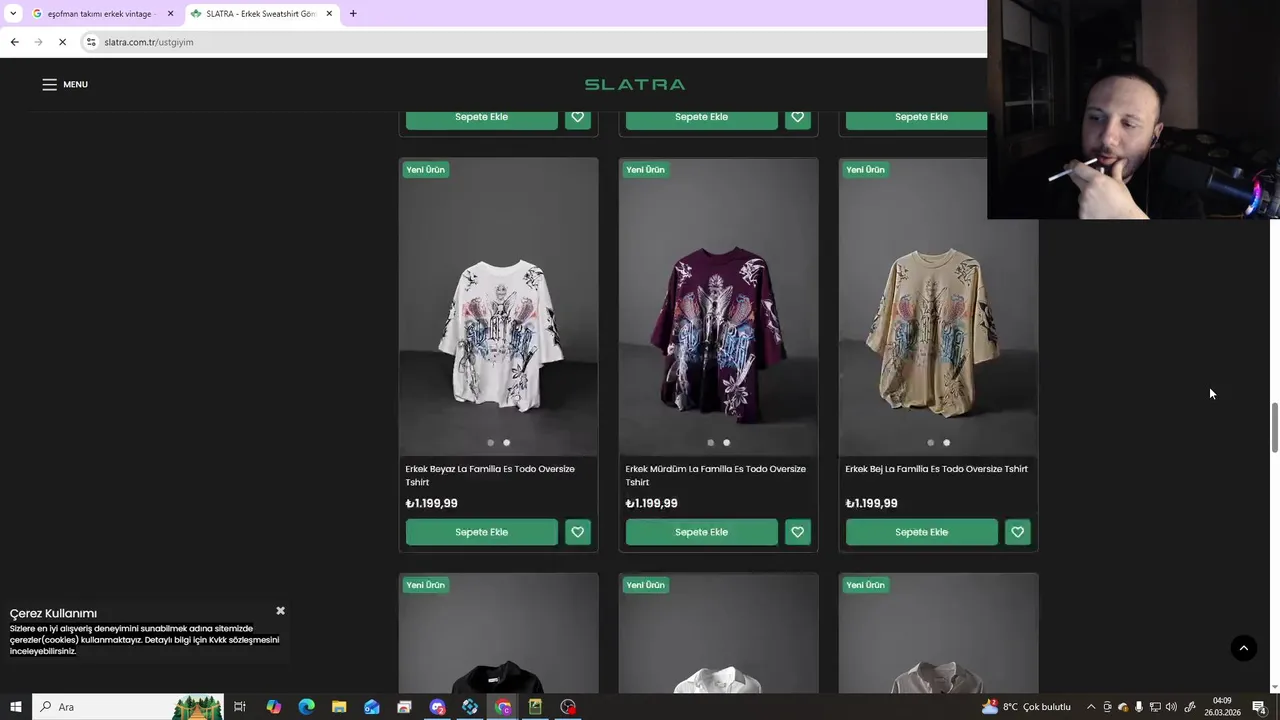Click top-row Sepete Ekle button on left card
1280x720 pixels.
point(481,117)
